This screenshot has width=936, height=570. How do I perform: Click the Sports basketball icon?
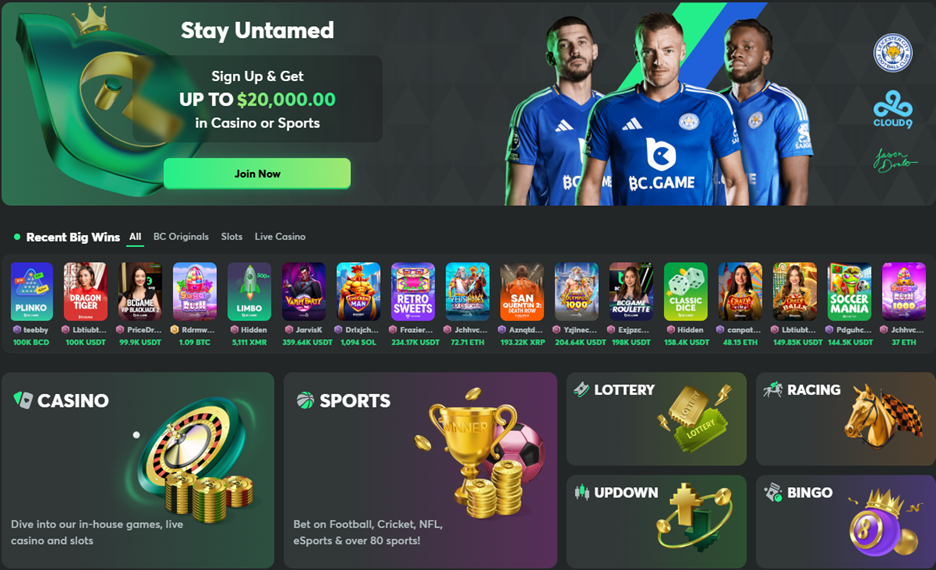(x=305, y=400)
